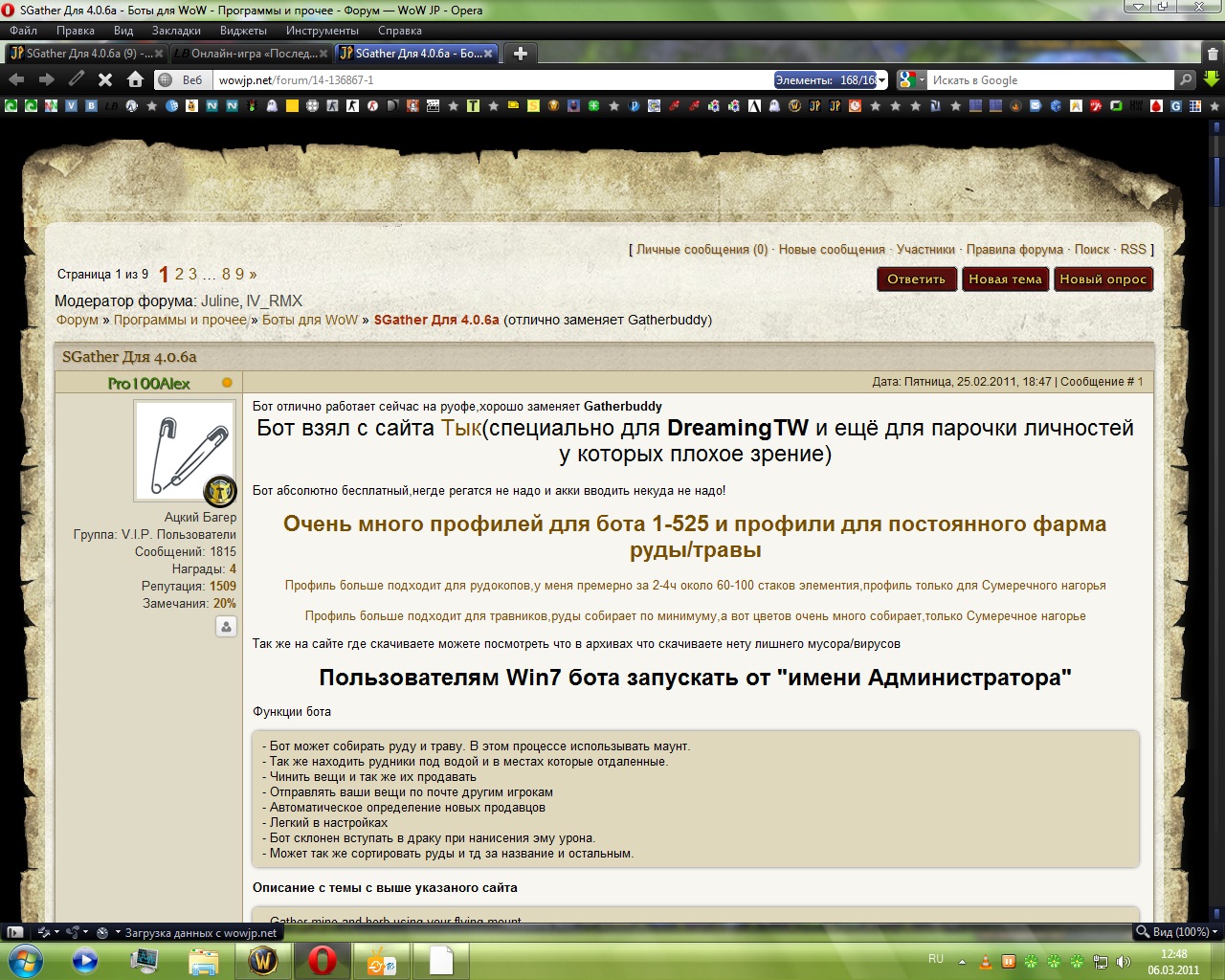Click Pro100Alex's safety pins avatar

coord(185,451)
